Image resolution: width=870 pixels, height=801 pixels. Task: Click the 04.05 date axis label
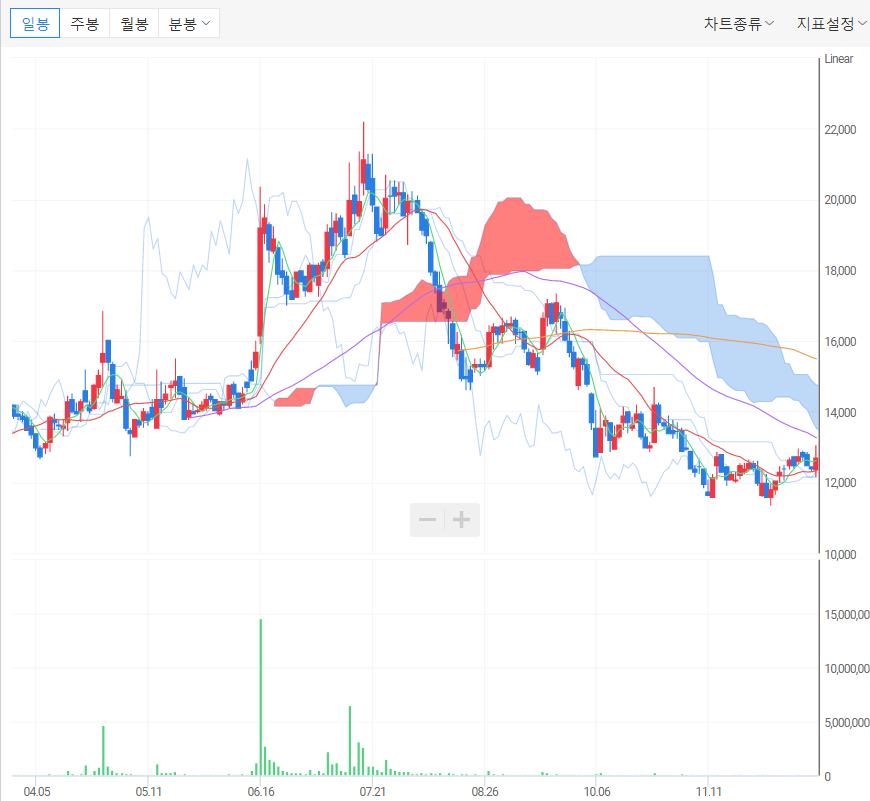(37, 791)
